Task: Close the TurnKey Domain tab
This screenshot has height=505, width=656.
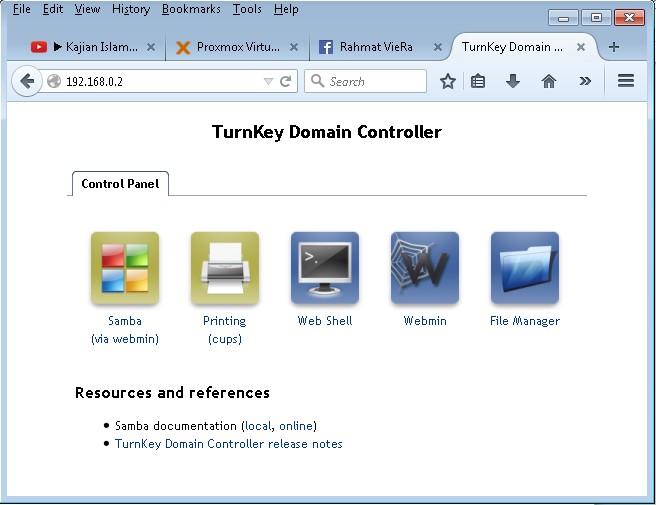Action: click(581, 47)
